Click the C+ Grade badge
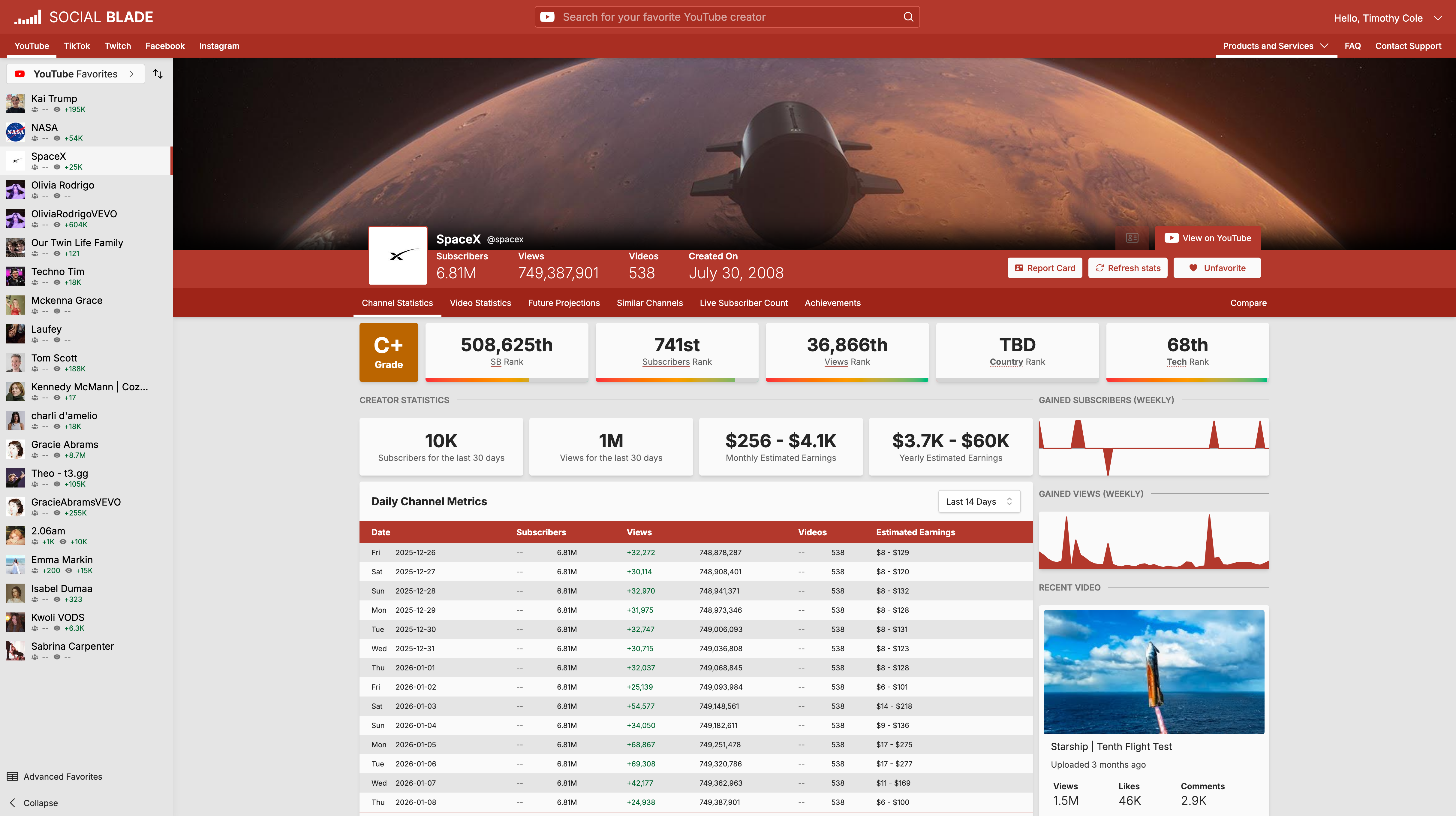The image size is (1456, 816). point(389,352)
